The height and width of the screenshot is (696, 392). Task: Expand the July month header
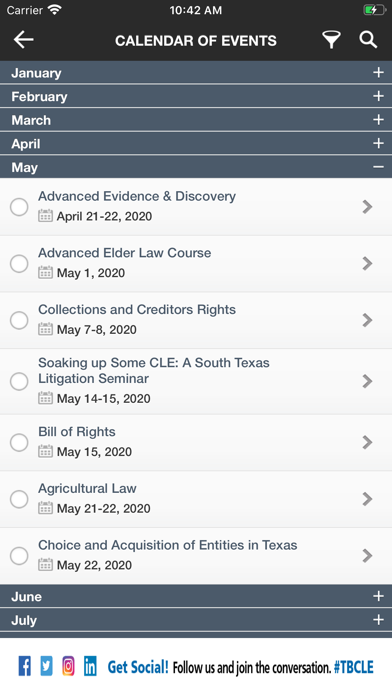(196, 620)
